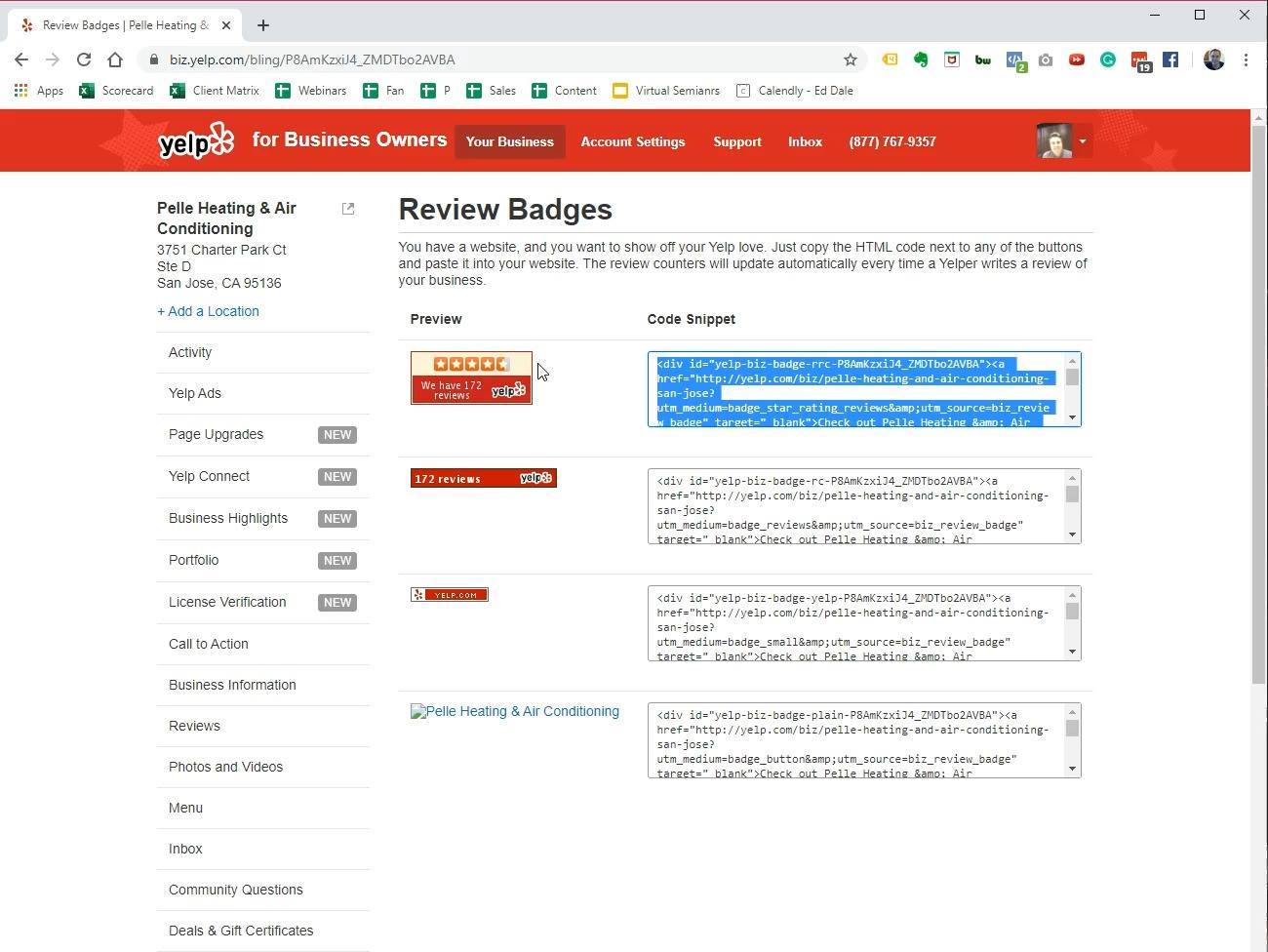The image size is (1268, 952).
Task: Open the Grammarly extension
Action: point(1108,59)
